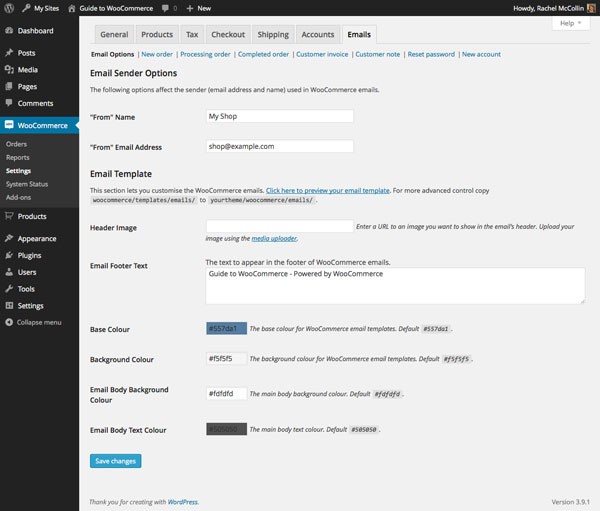600x511 pixels.
Task: Click the home icon beside Guide to WooCommerce
Action: [x=72, y=8]
